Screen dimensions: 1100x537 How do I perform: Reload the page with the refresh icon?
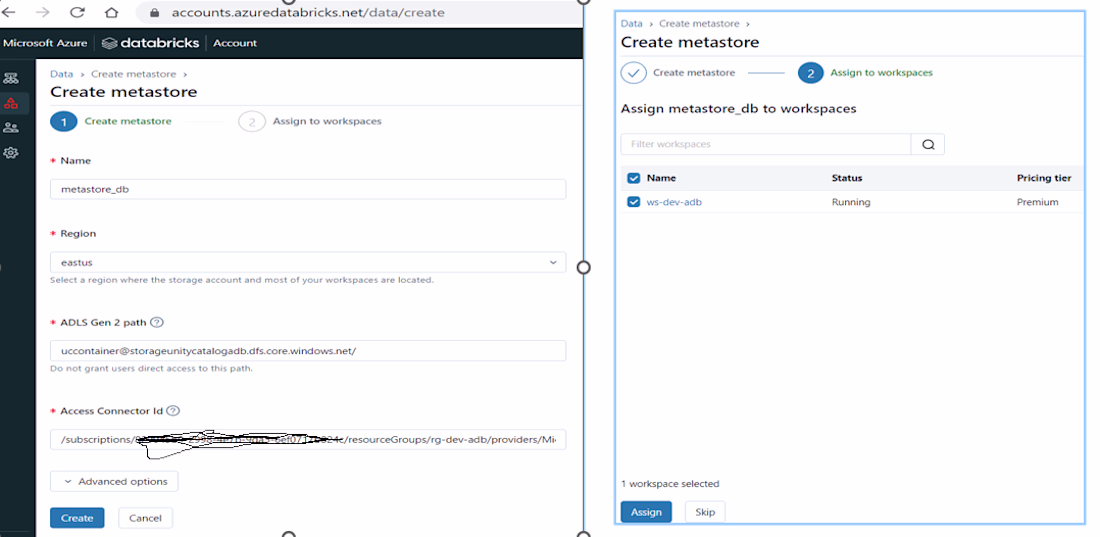pyautogui.click(x=77, y=12)
